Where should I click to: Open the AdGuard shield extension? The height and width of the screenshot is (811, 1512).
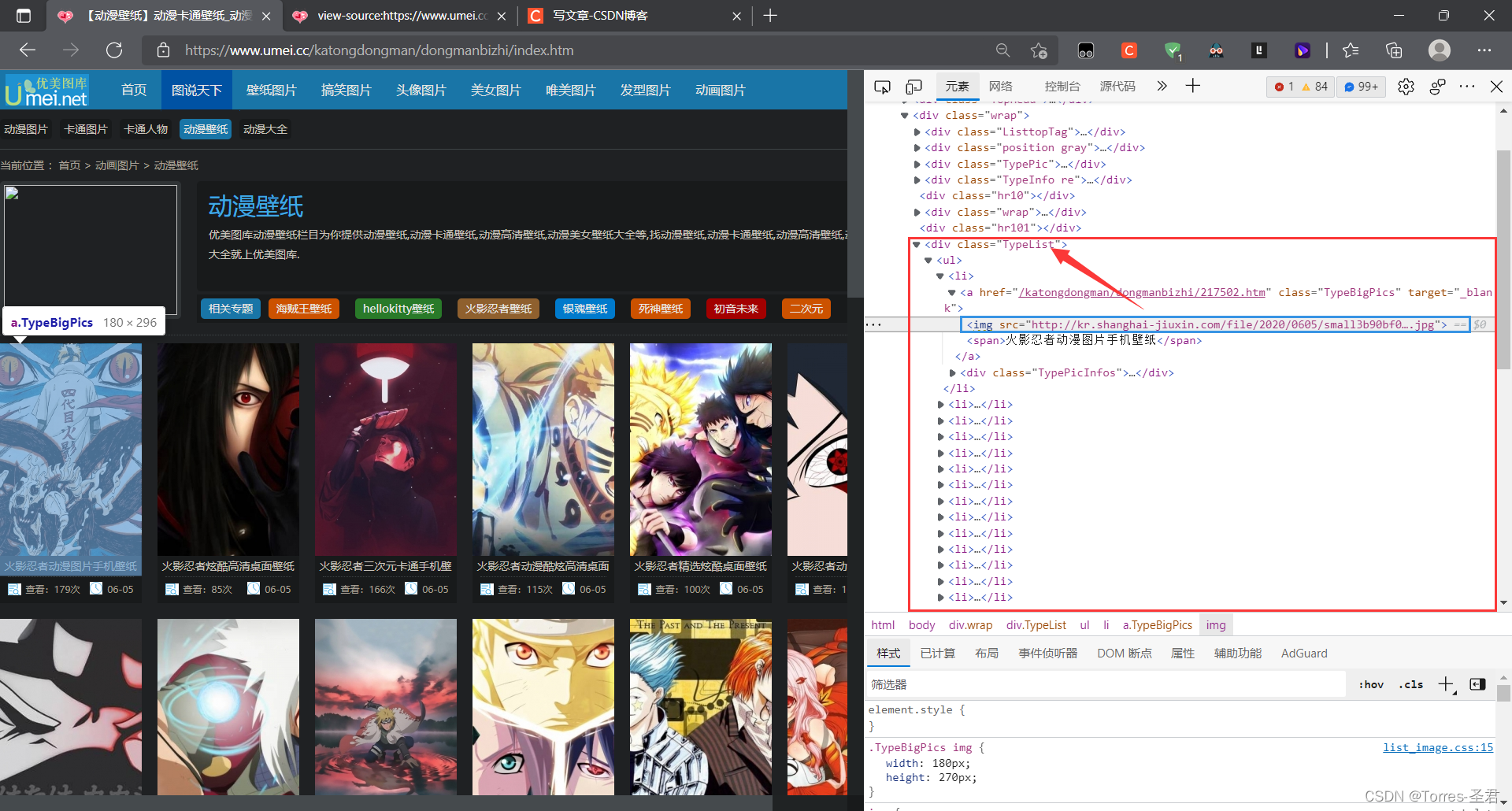coord(1173,50)
